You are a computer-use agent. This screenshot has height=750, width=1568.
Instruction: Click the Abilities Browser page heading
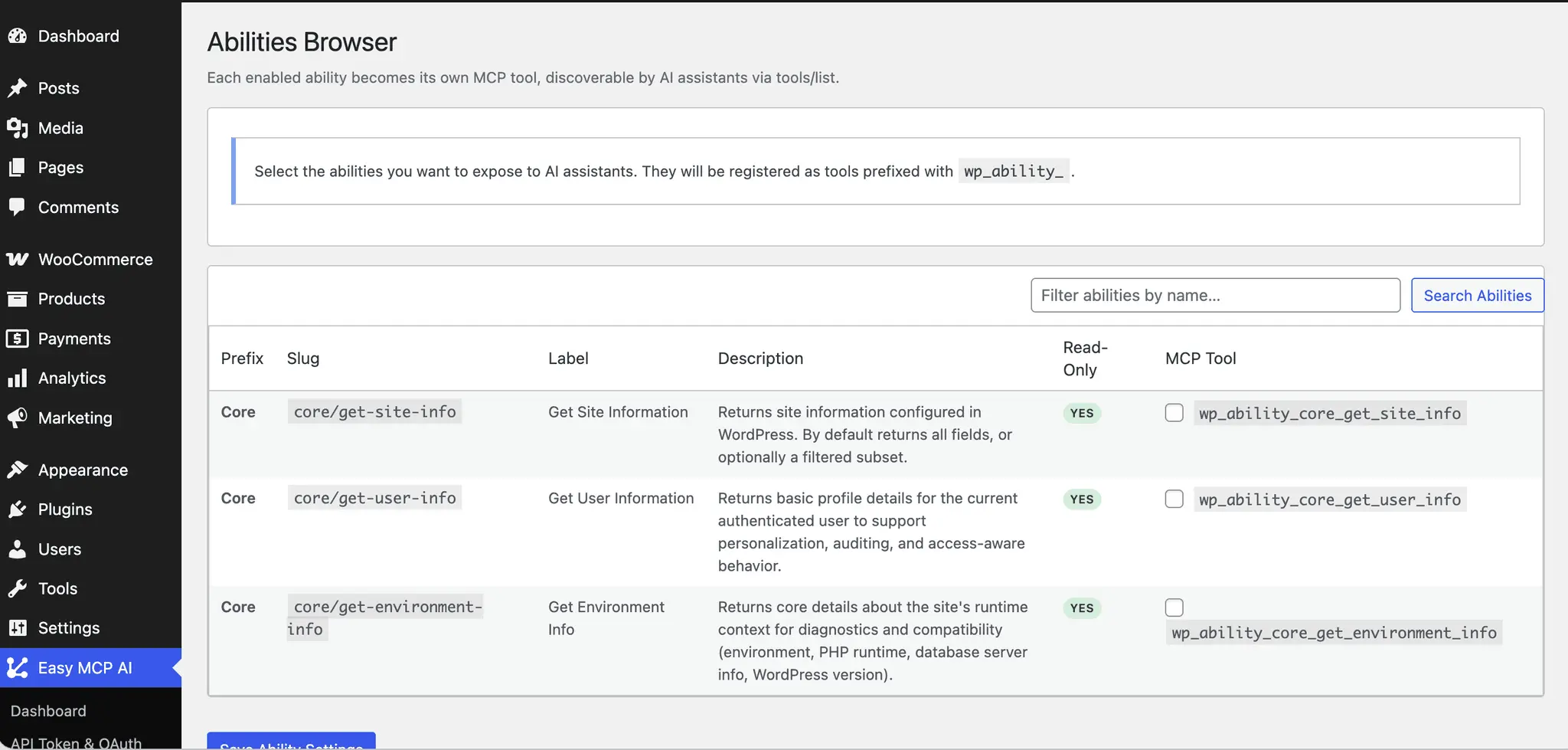click(x=302, y=42)
